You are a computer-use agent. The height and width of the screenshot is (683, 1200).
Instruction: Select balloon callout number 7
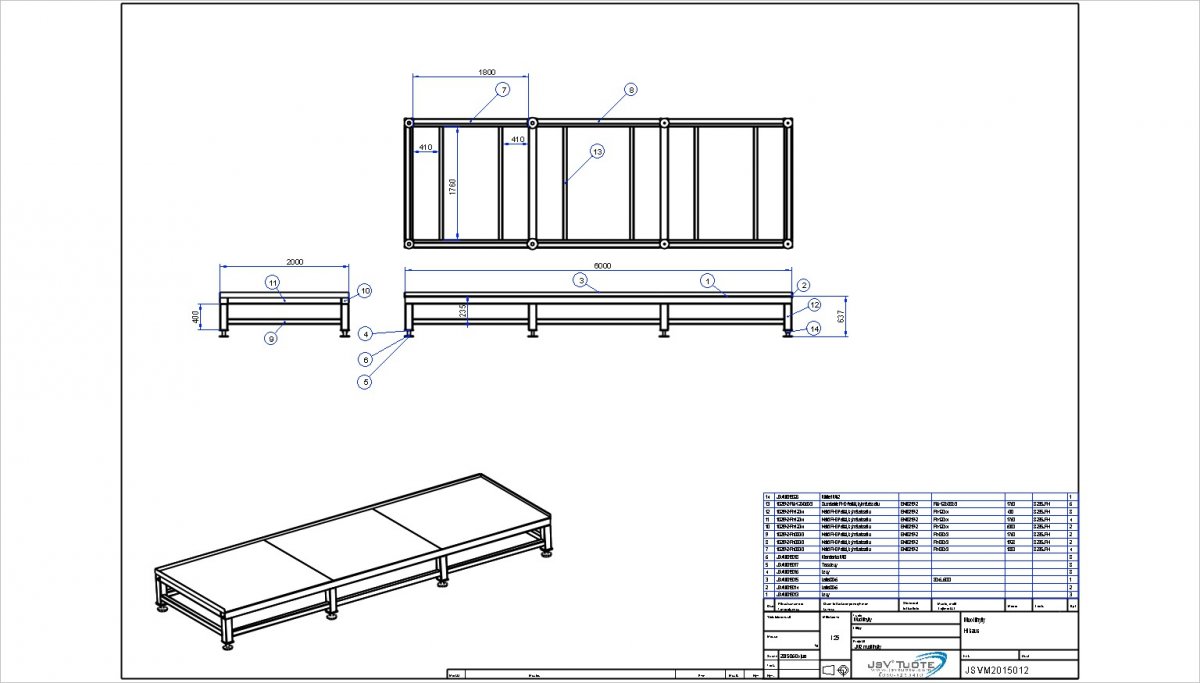503,90
